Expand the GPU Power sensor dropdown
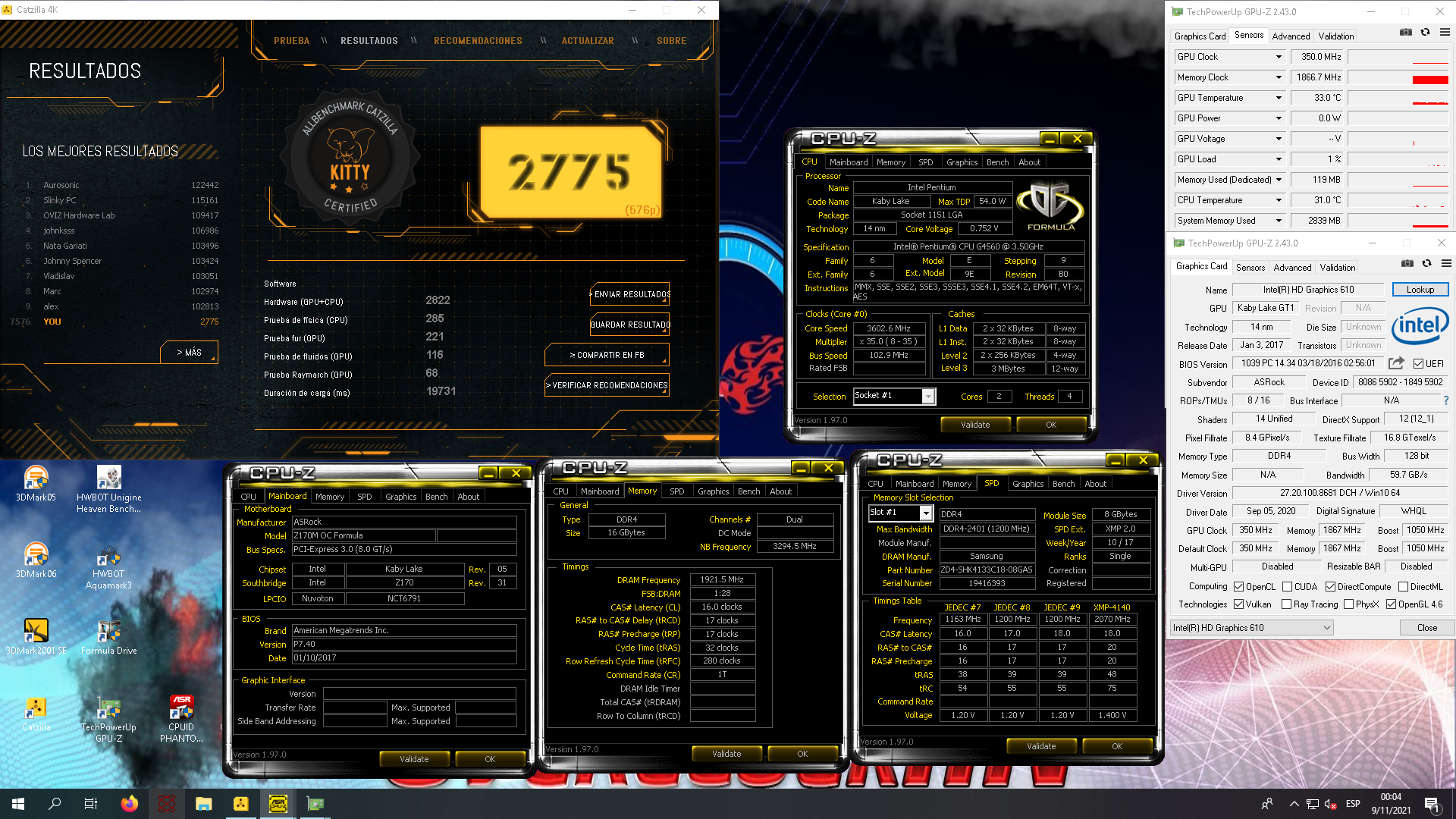The width and height of the screenshot is (1456, 819). [x=1279, y=118]
